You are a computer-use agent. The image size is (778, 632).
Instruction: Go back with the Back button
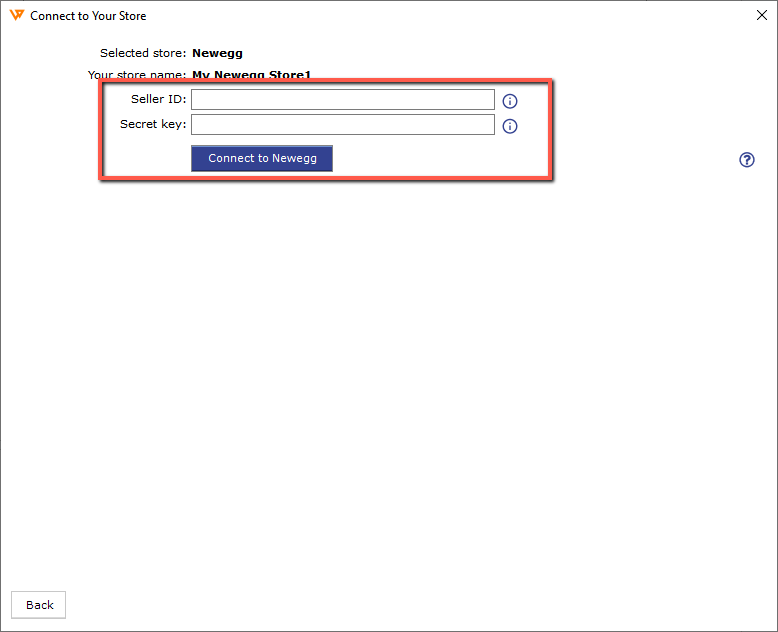pos(39,605)
